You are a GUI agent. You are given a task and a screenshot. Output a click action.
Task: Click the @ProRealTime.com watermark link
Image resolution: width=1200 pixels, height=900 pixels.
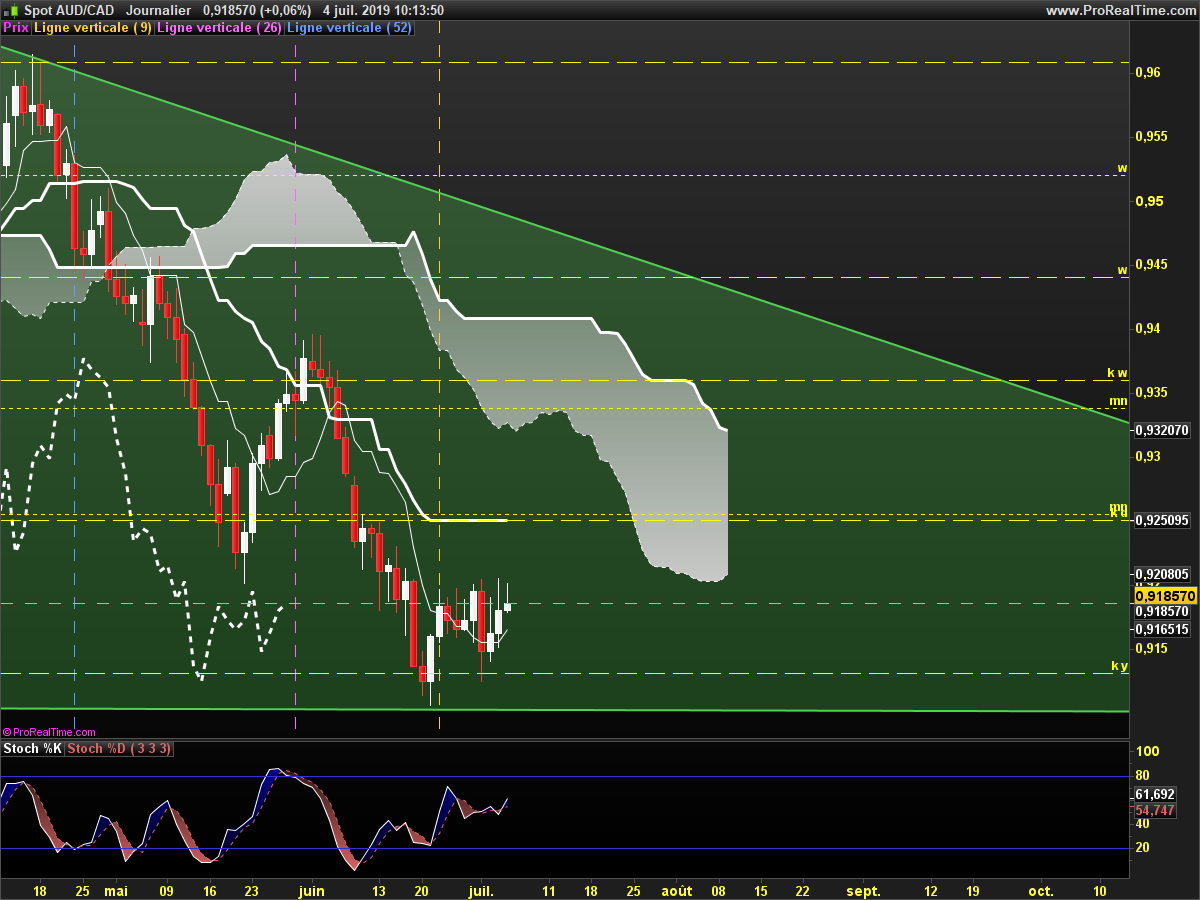[x=49, y=732]
